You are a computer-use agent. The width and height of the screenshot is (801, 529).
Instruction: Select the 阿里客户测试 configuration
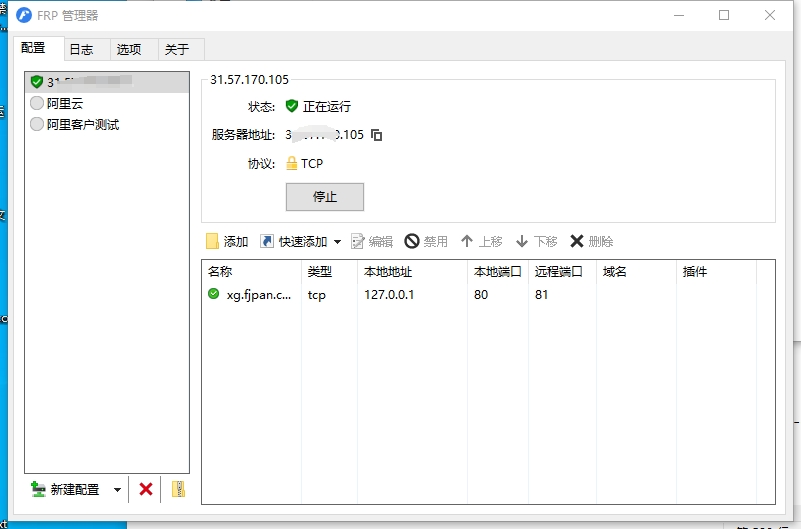(x=82, y=125)
